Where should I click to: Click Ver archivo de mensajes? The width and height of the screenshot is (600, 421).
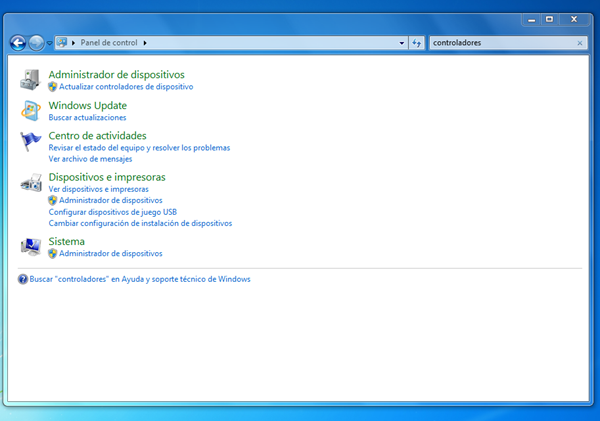pos(90,159)
